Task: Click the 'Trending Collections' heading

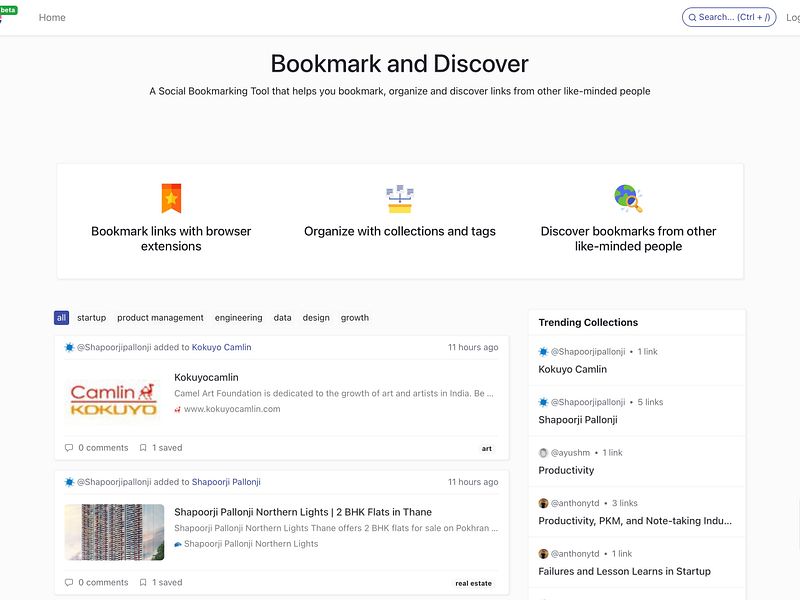Action: (x=588, y=322)
